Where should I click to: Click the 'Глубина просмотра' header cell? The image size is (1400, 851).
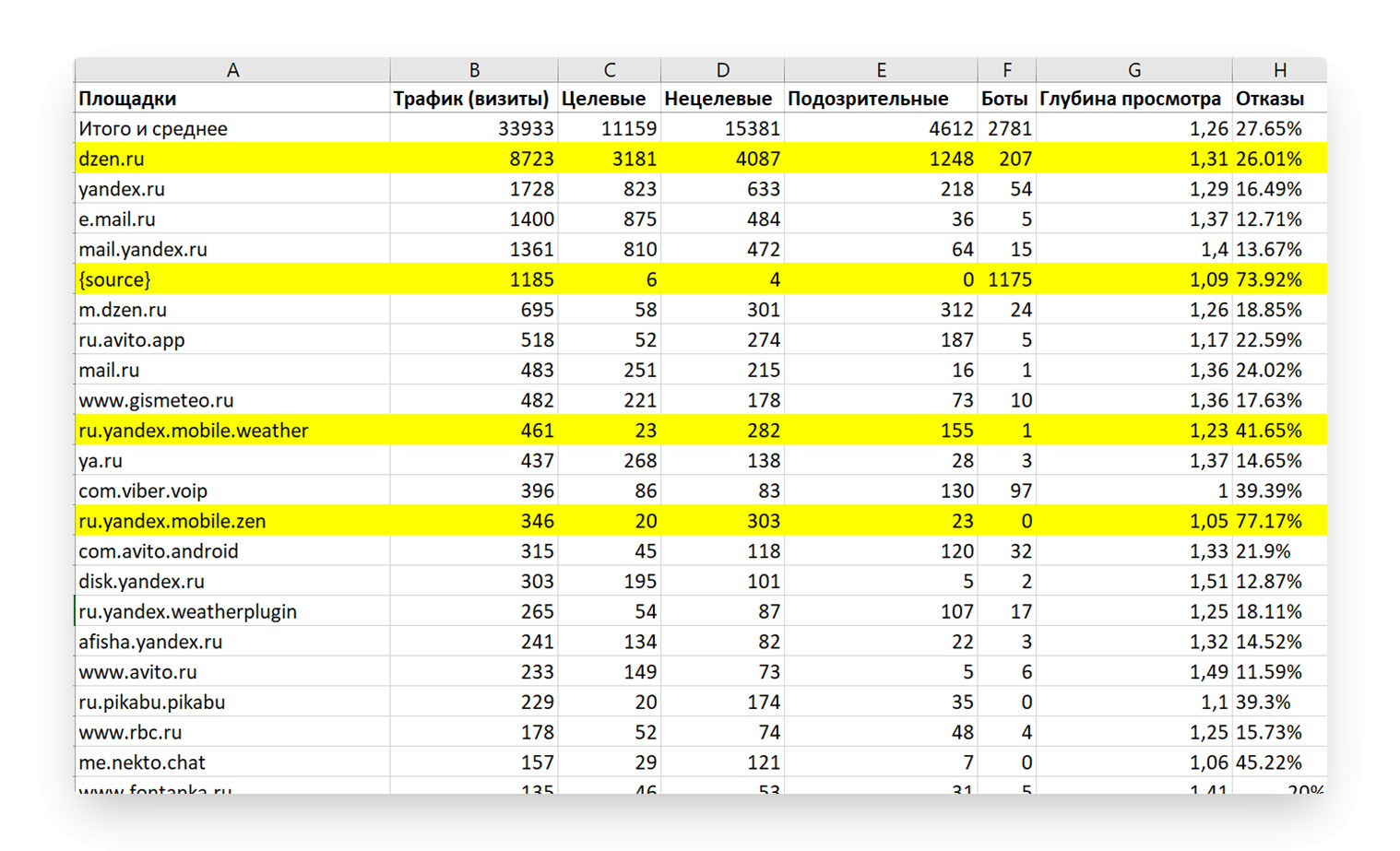[1134, 99]
